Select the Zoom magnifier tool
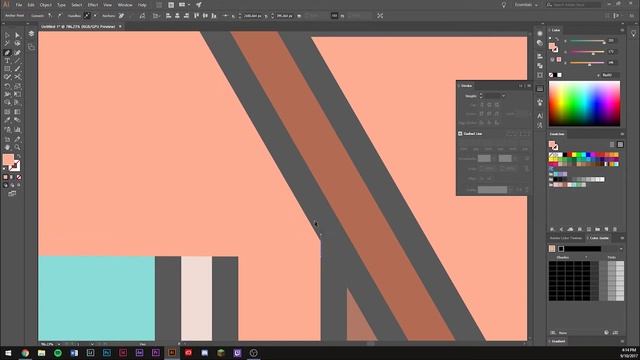The width and height of the screenshot is (640, 360). point(18,147)
